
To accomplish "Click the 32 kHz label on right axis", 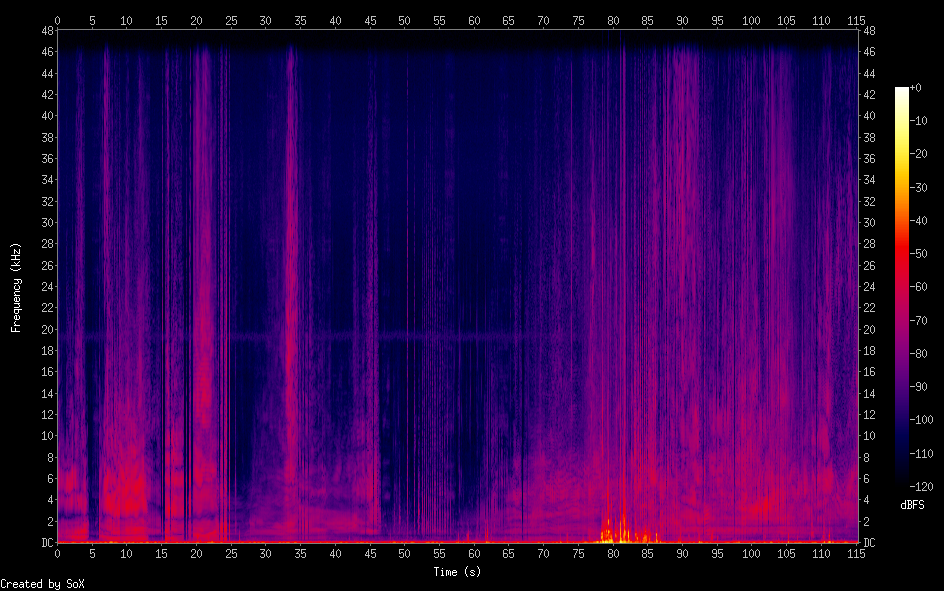I will pos(869,201).
